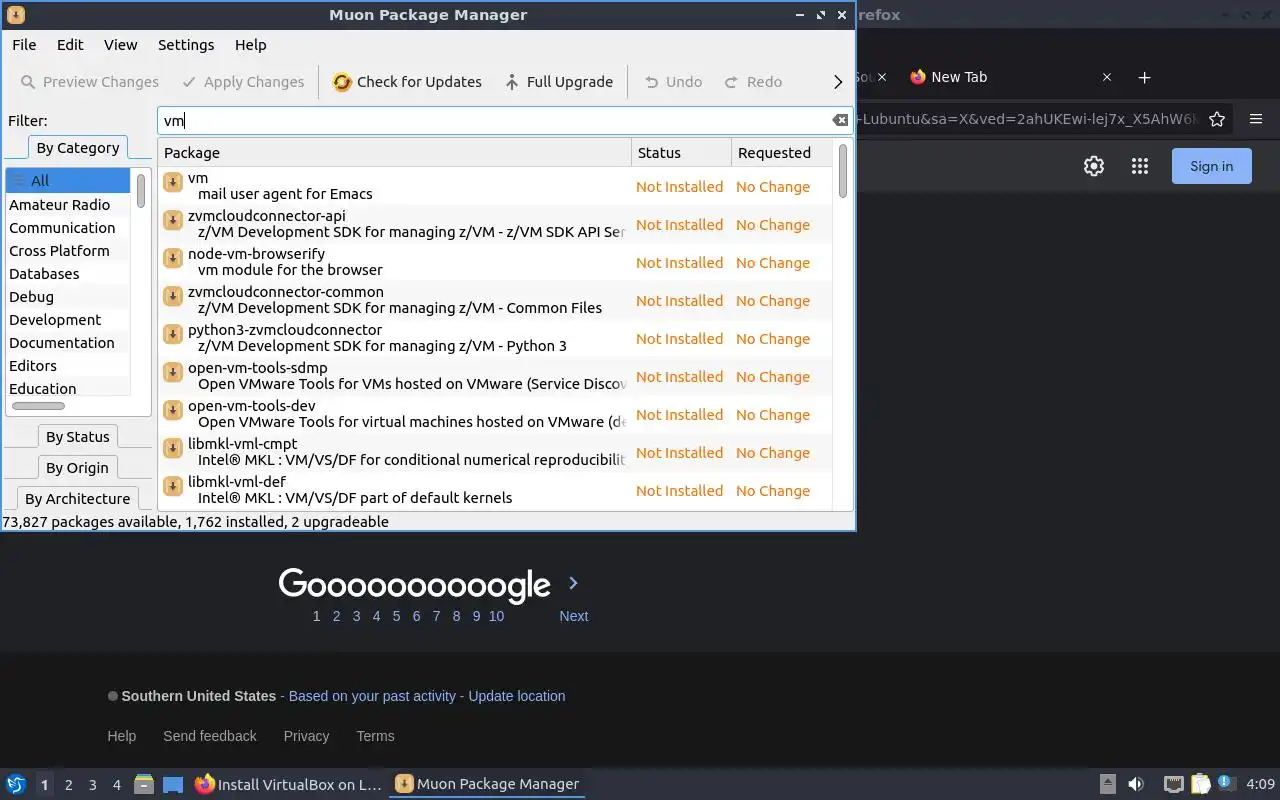Viewport: 1280px width, 800px height.
Task: Select the Cross Platform category
Action: [68, 251]
